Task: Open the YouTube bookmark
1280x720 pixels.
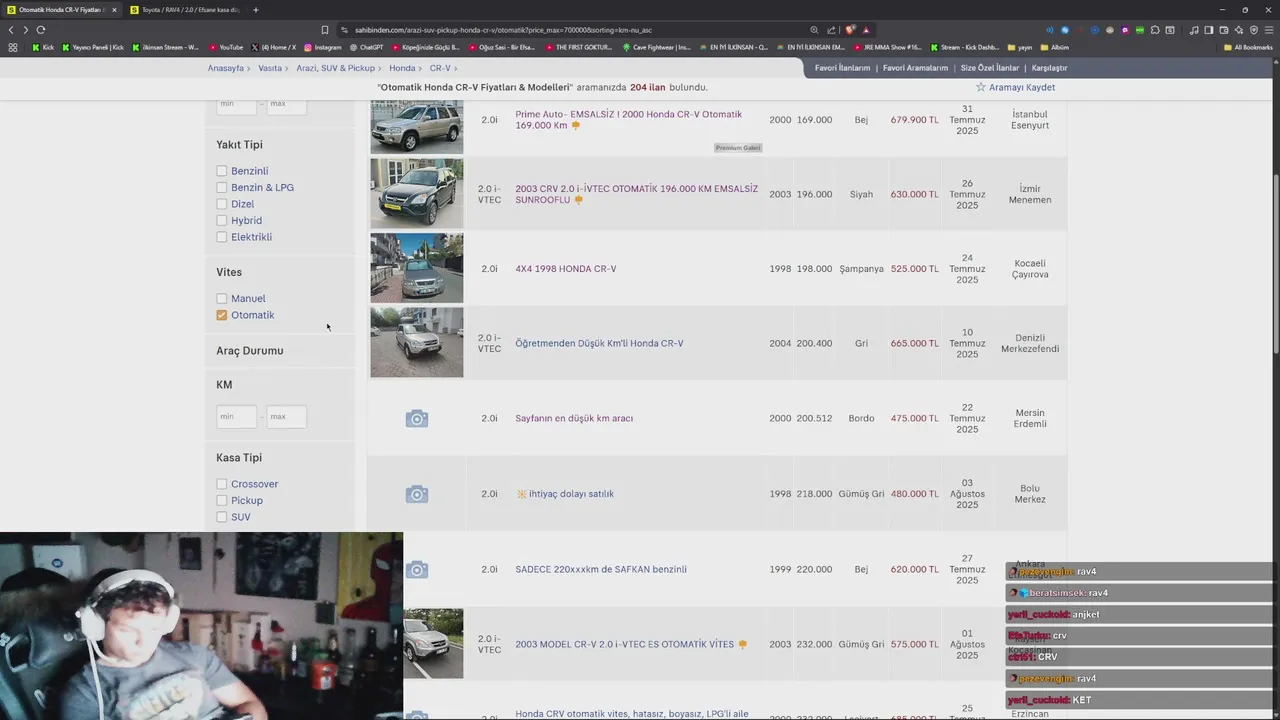Action: 226,47
